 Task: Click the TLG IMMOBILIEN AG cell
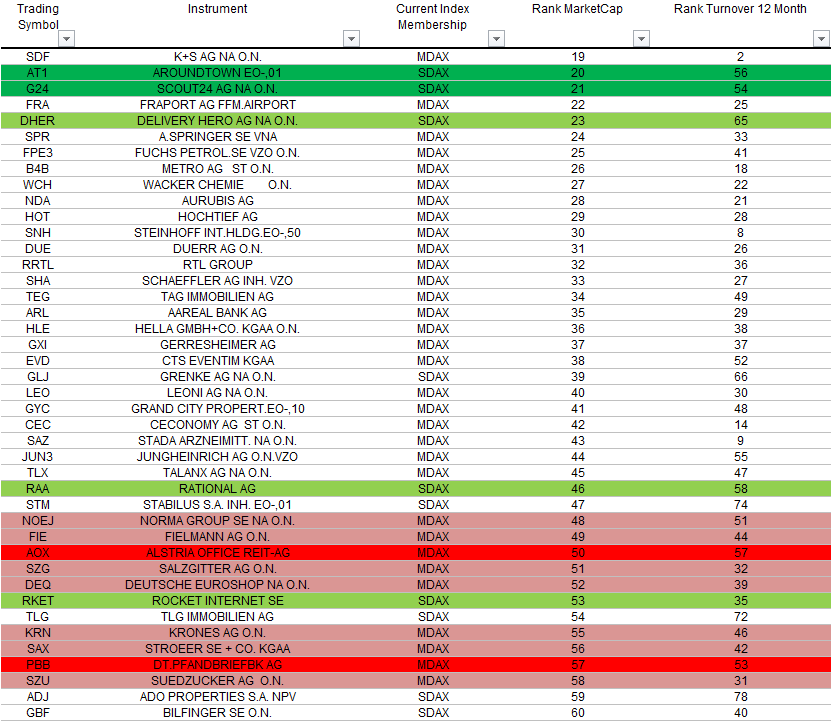click(x=217, y=617)
